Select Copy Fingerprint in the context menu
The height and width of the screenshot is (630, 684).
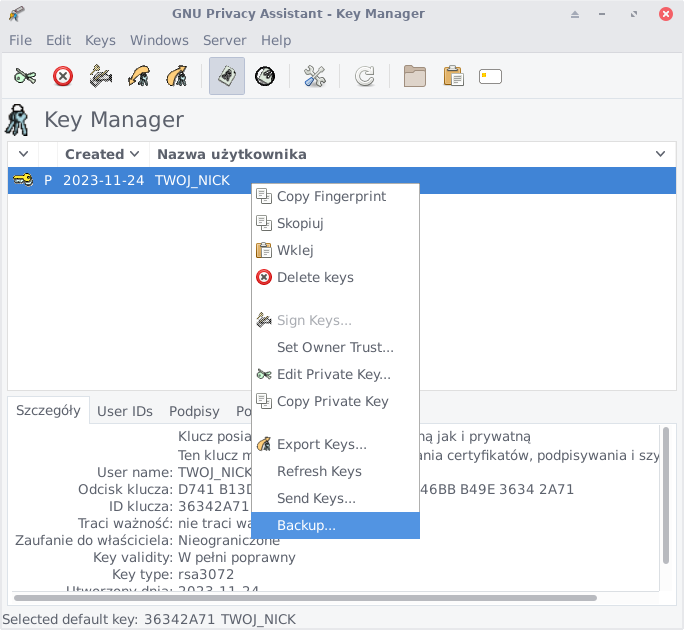[331, 196]
